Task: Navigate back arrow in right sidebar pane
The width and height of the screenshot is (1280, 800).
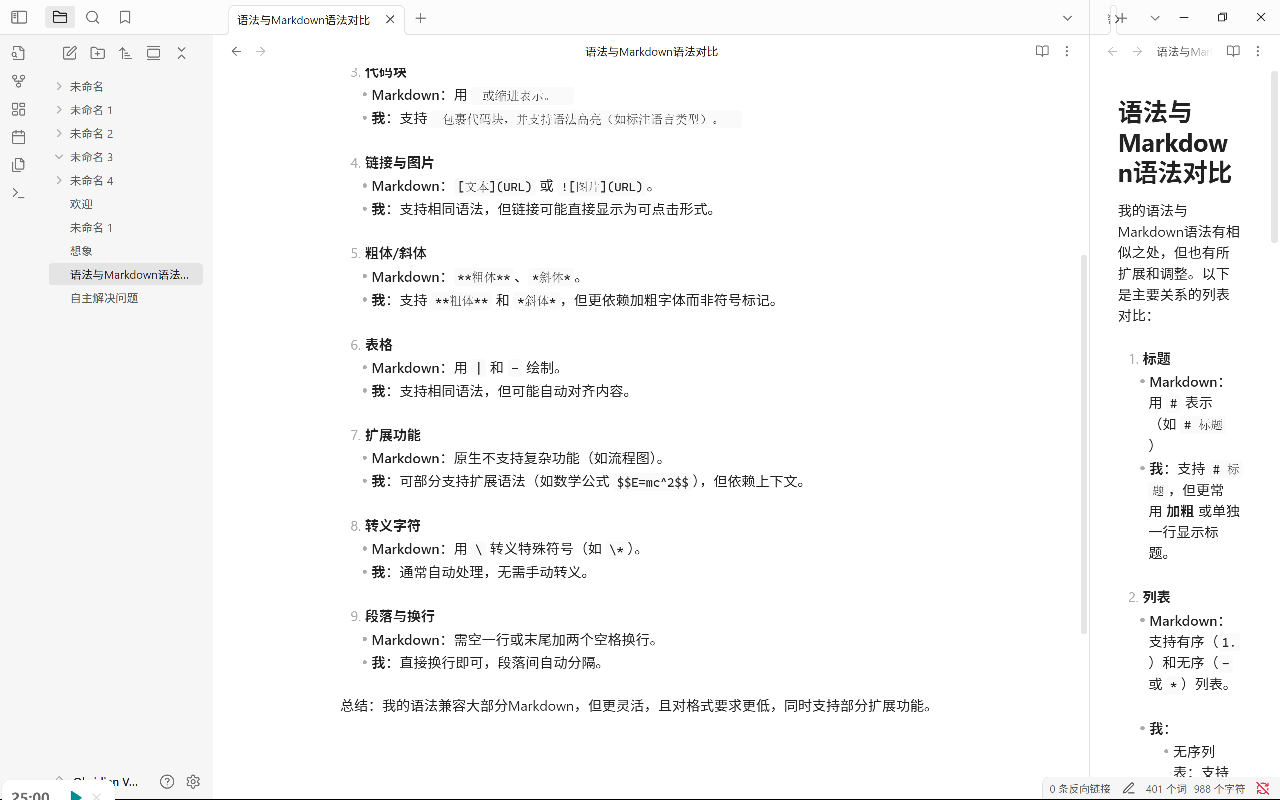Action: tap(1112, 51)
